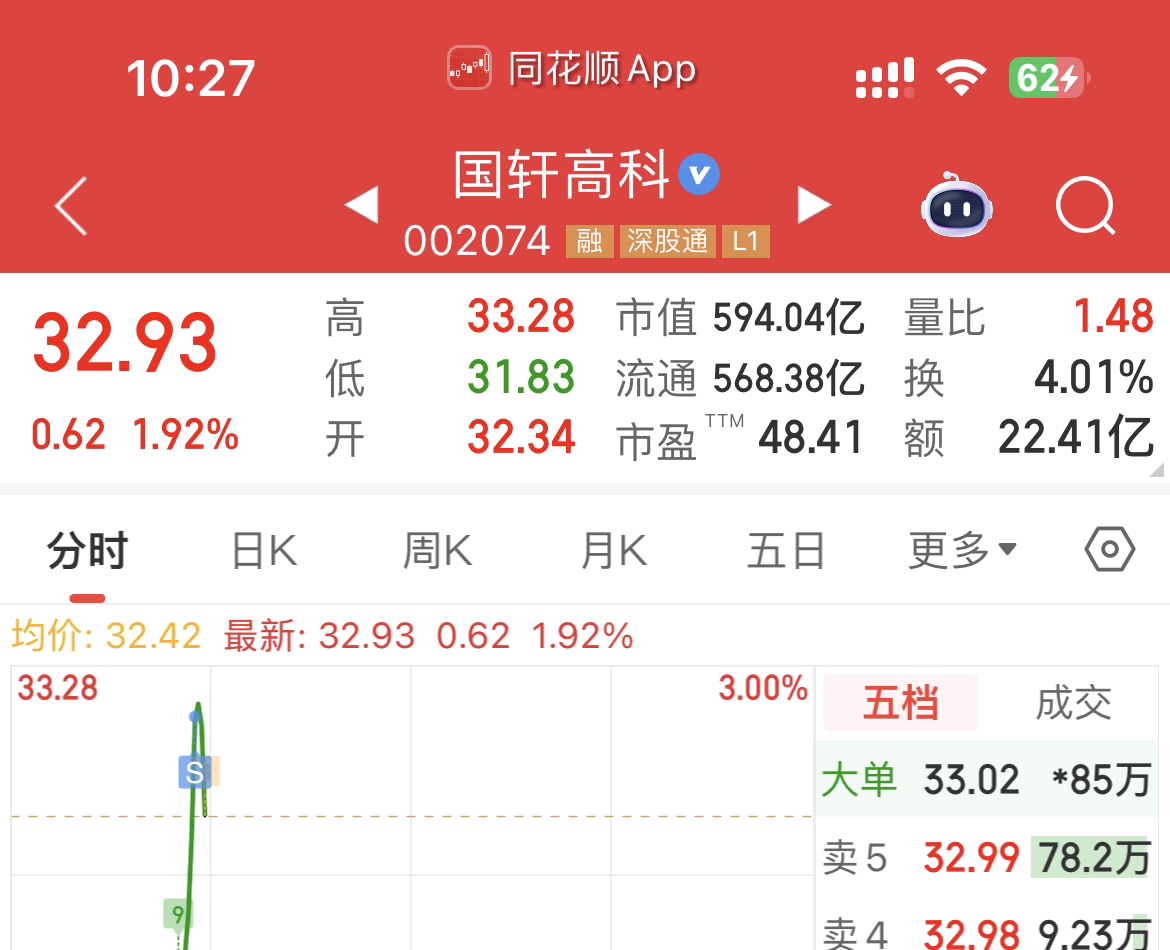
Task: Tap the turnover rate 4.01%
Action: [x=1094, y=376]
